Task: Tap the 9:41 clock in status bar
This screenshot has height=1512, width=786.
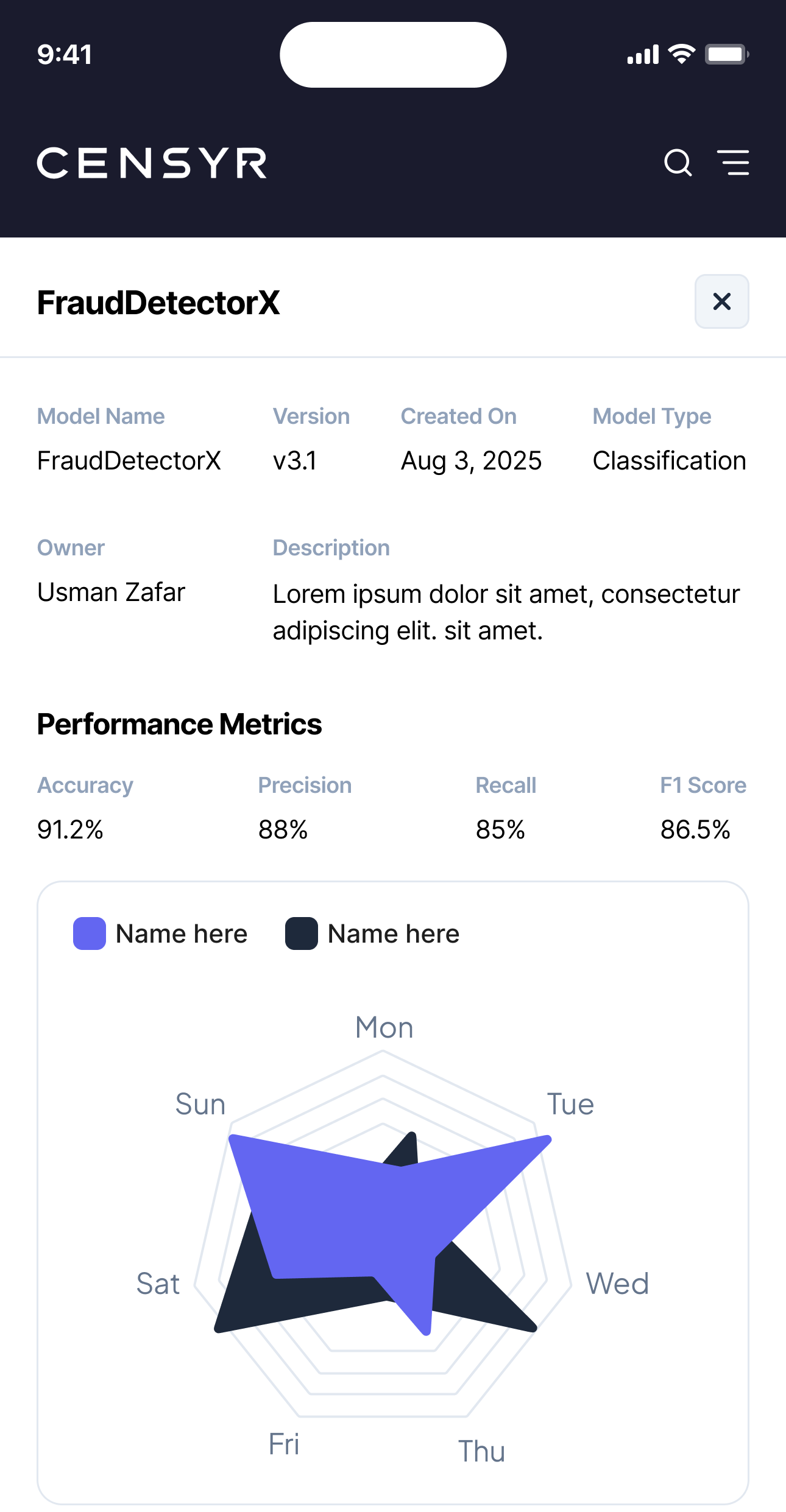Action: pos(65,54)
